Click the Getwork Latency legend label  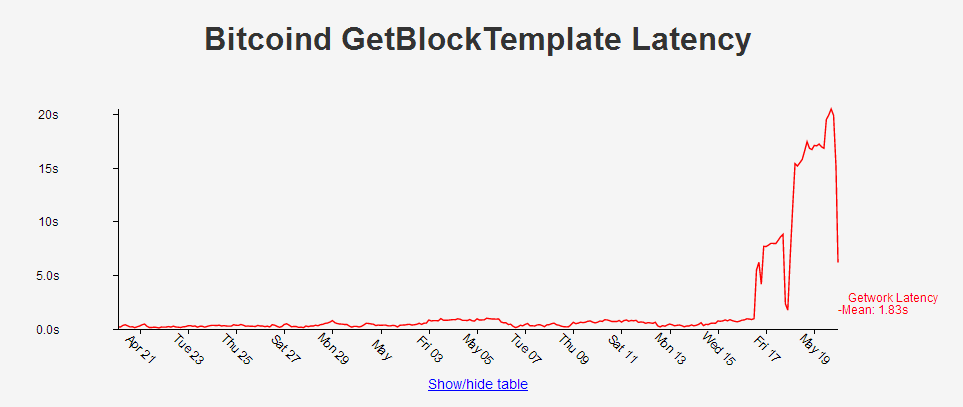click(892, 297)
